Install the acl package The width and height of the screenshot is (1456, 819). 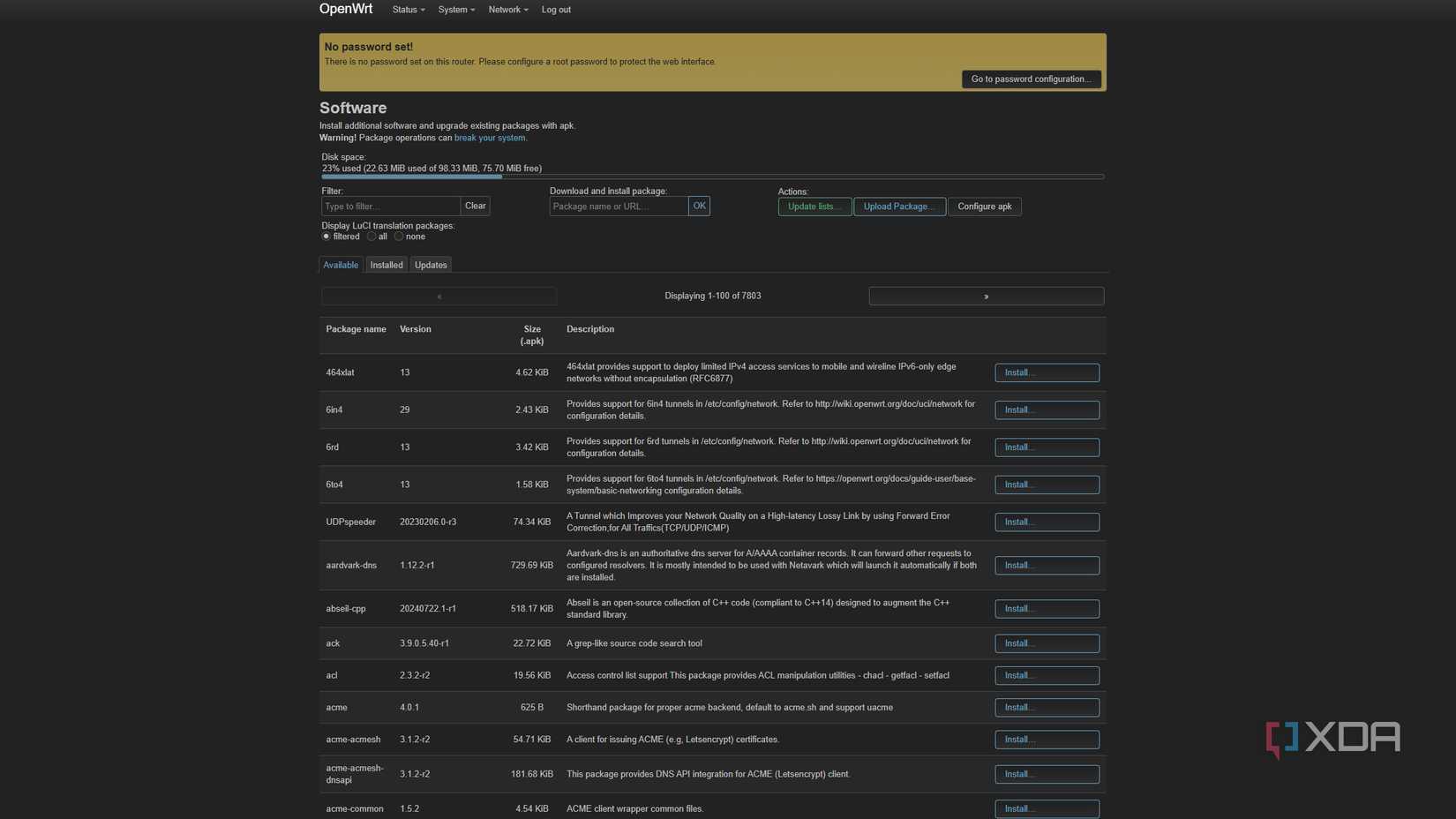tap(1047, 675)
